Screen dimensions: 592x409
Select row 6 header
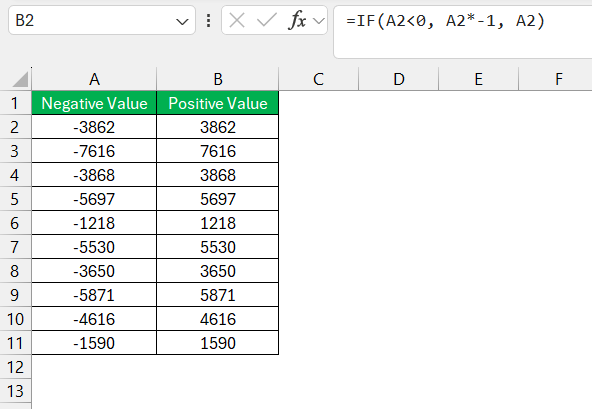(15, 223)
